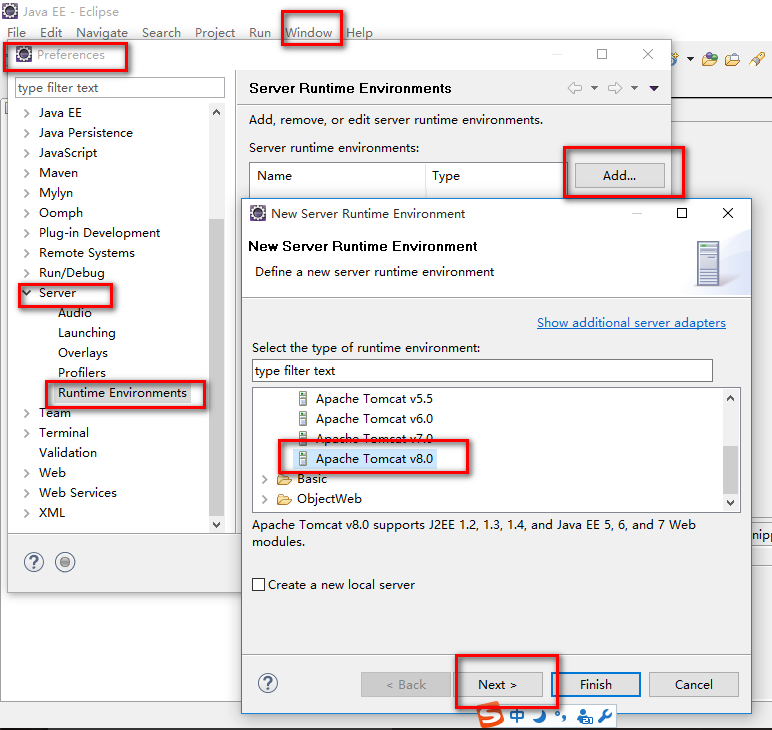Click the Sogou S input method logo

[490, 715]
